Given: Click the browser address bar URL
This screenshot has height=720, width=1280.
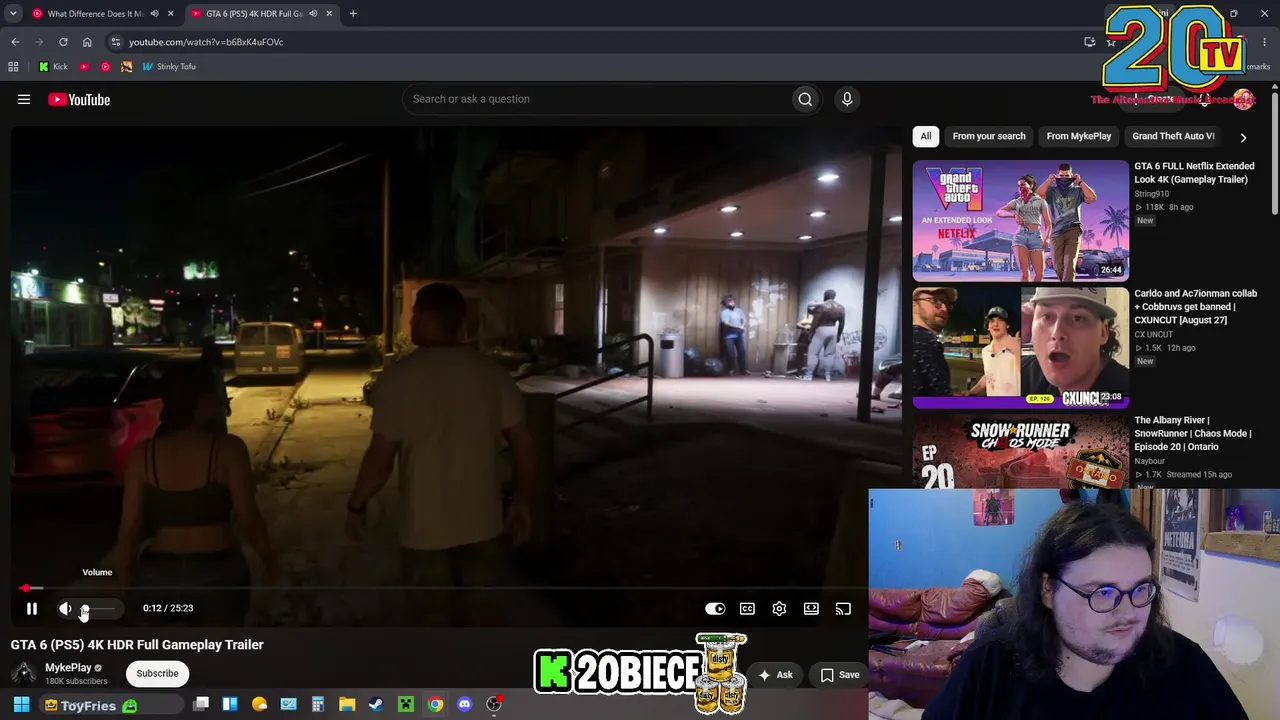Looking at the screenshot, I should (x=206, y=42).
